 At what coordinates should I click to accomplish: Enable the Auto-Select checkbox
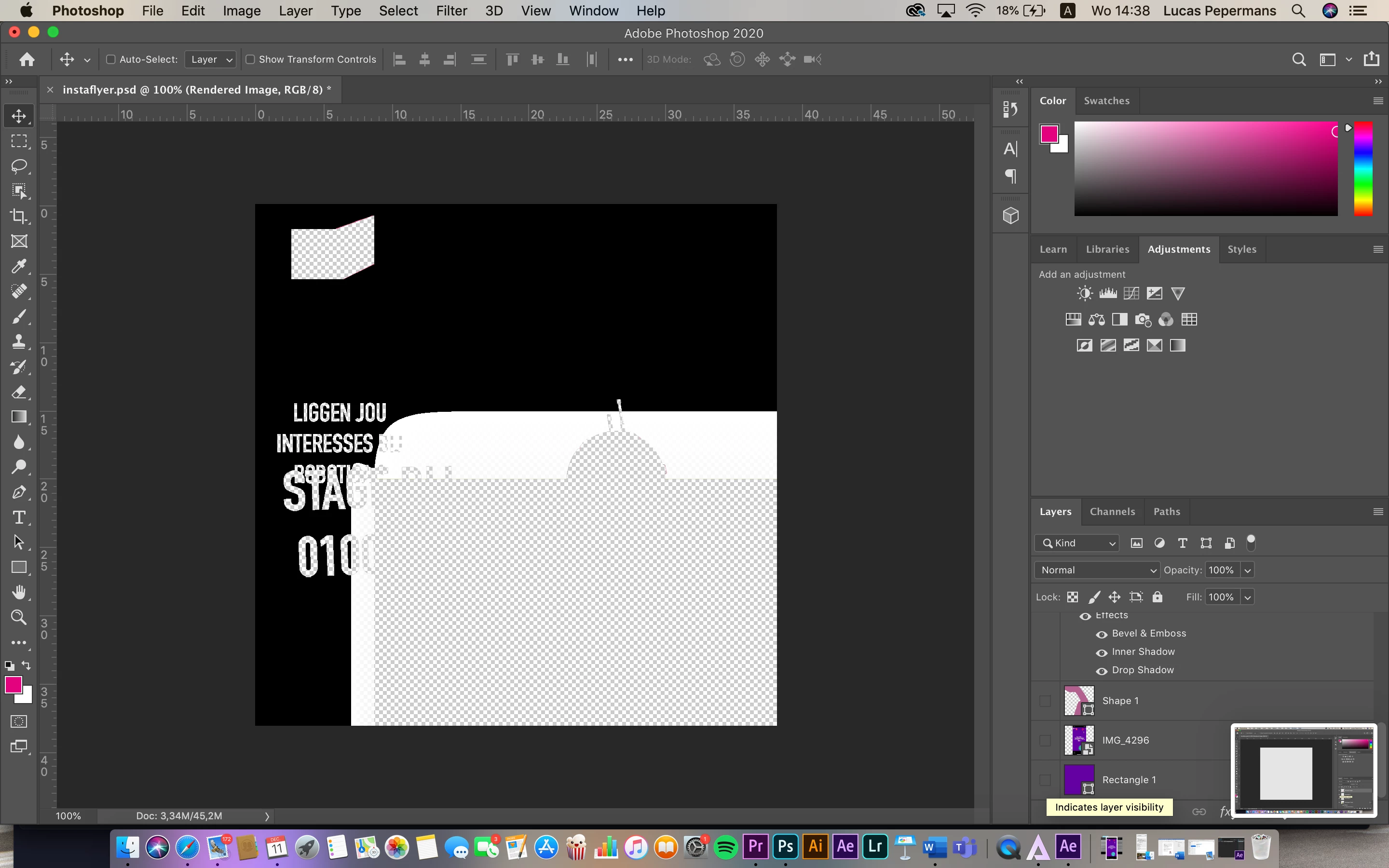pos(111,59)
